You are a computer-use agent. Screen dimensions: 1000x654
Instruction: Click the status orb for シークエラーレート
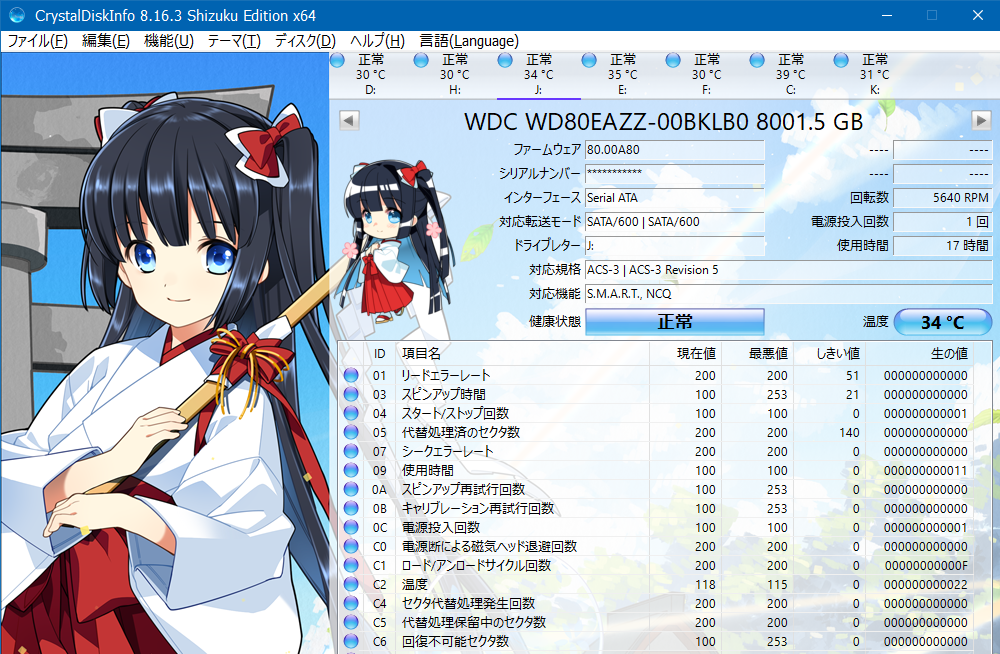(351, 451)
